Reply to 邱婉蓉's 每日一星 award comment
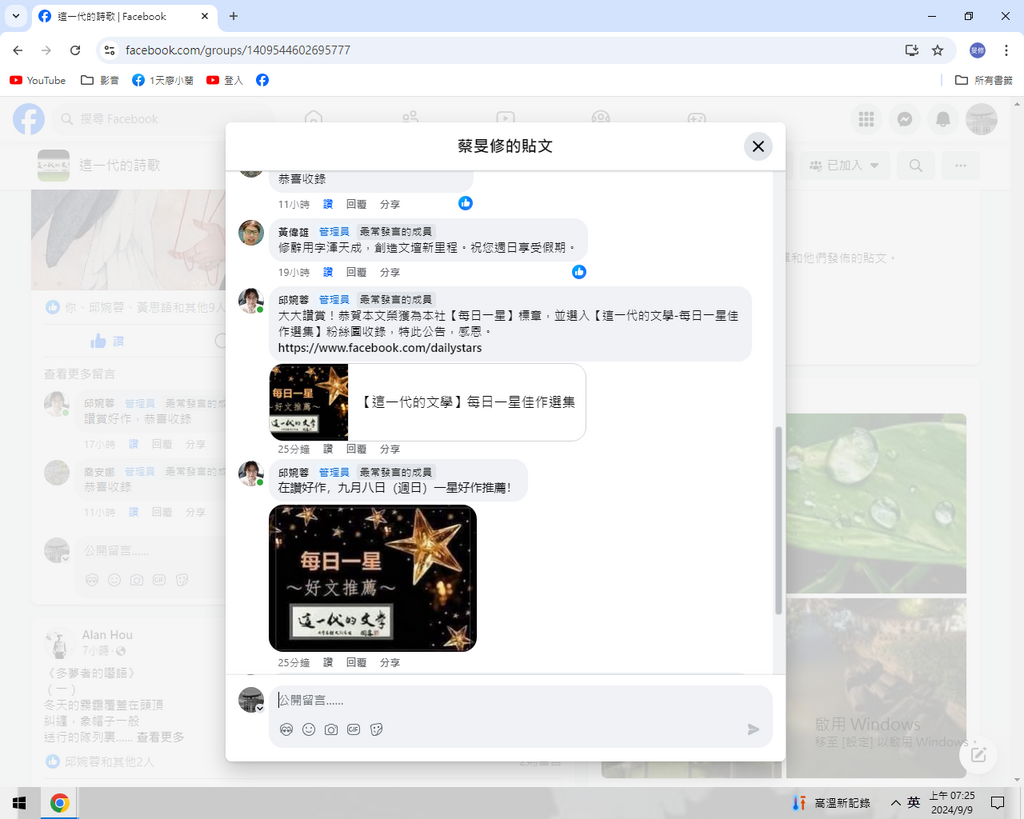1024x819 pixels. 356,449
